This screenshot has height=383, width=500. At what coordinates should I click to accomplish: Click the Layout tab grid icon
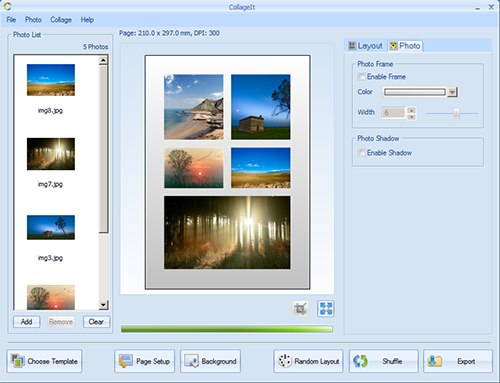point(352,46)
